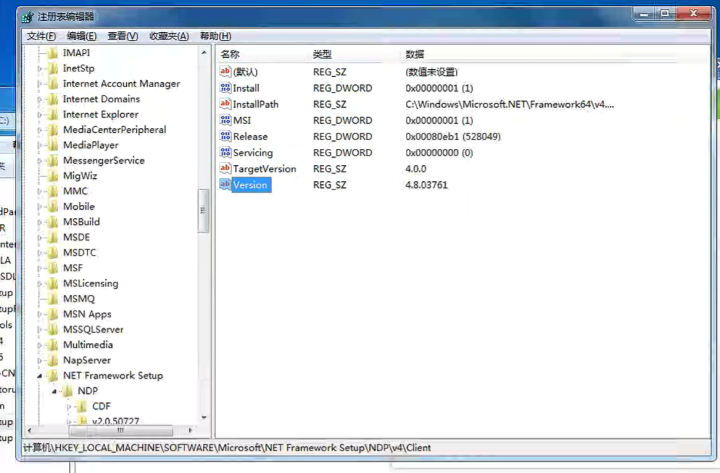Viewport: 720px width, 473px height.
Task: Collapse the NDP tree node
Action: point(56,391)
